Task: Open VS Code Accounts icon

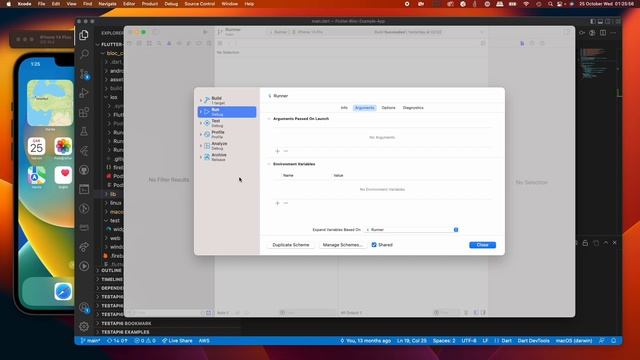Action: pyautogui.click(x=84, y=307)
